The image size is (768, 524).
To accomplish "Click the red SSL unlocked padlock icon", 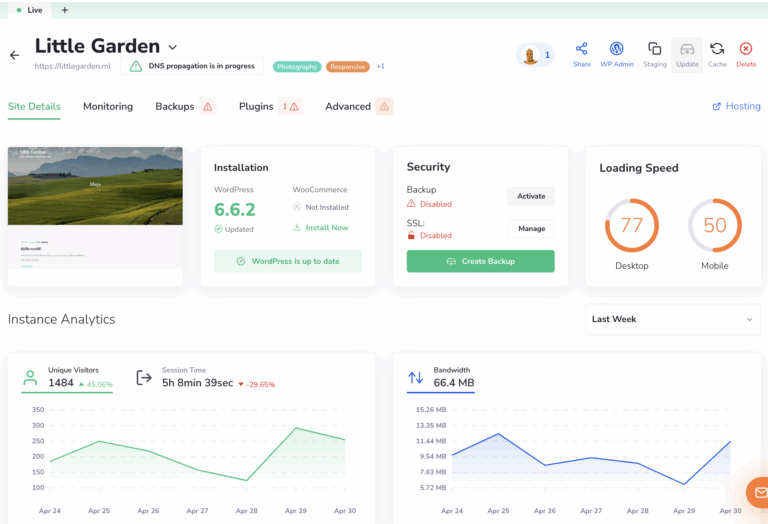I will (x=411, y=236).
